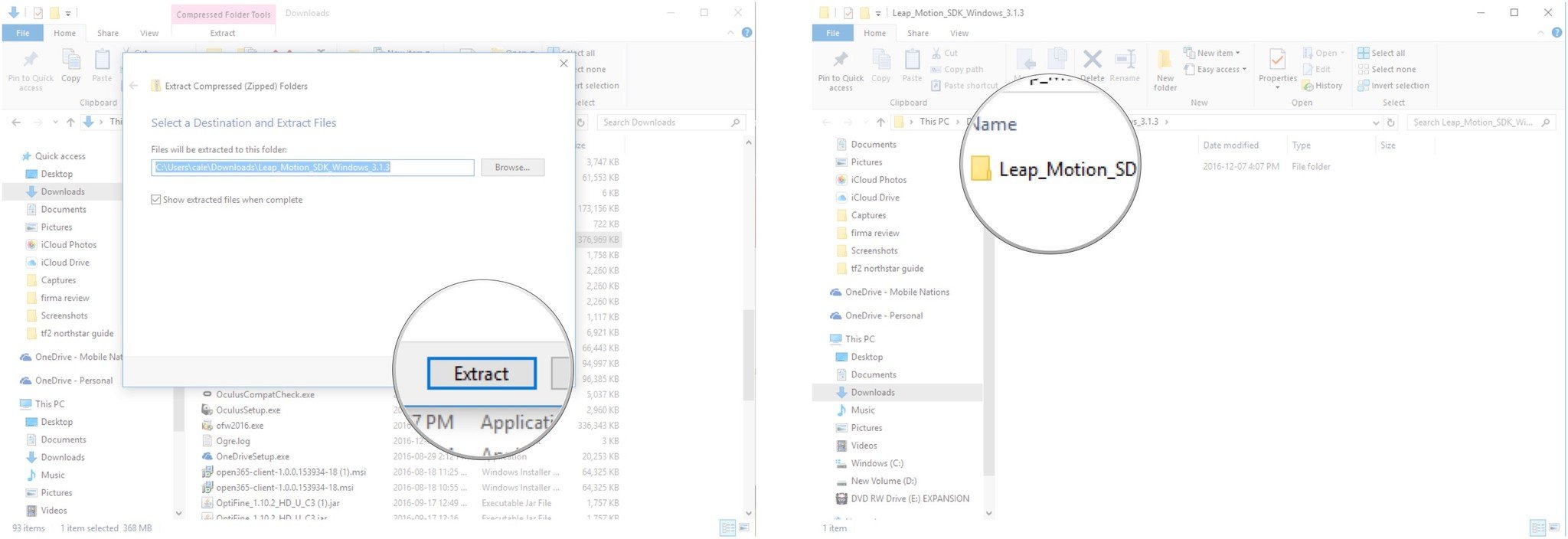Click Pin to Quick access in Leap_Motion window ribbon
The width and height of the screenshot is (1568, 539).
click(x=840, y=70)
